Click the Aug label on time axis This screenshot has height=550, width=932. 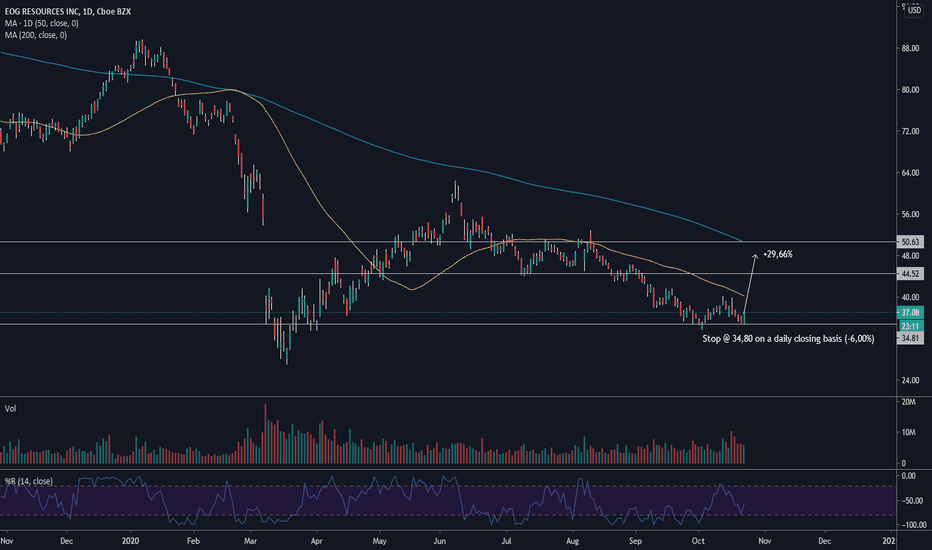point(572,541)
